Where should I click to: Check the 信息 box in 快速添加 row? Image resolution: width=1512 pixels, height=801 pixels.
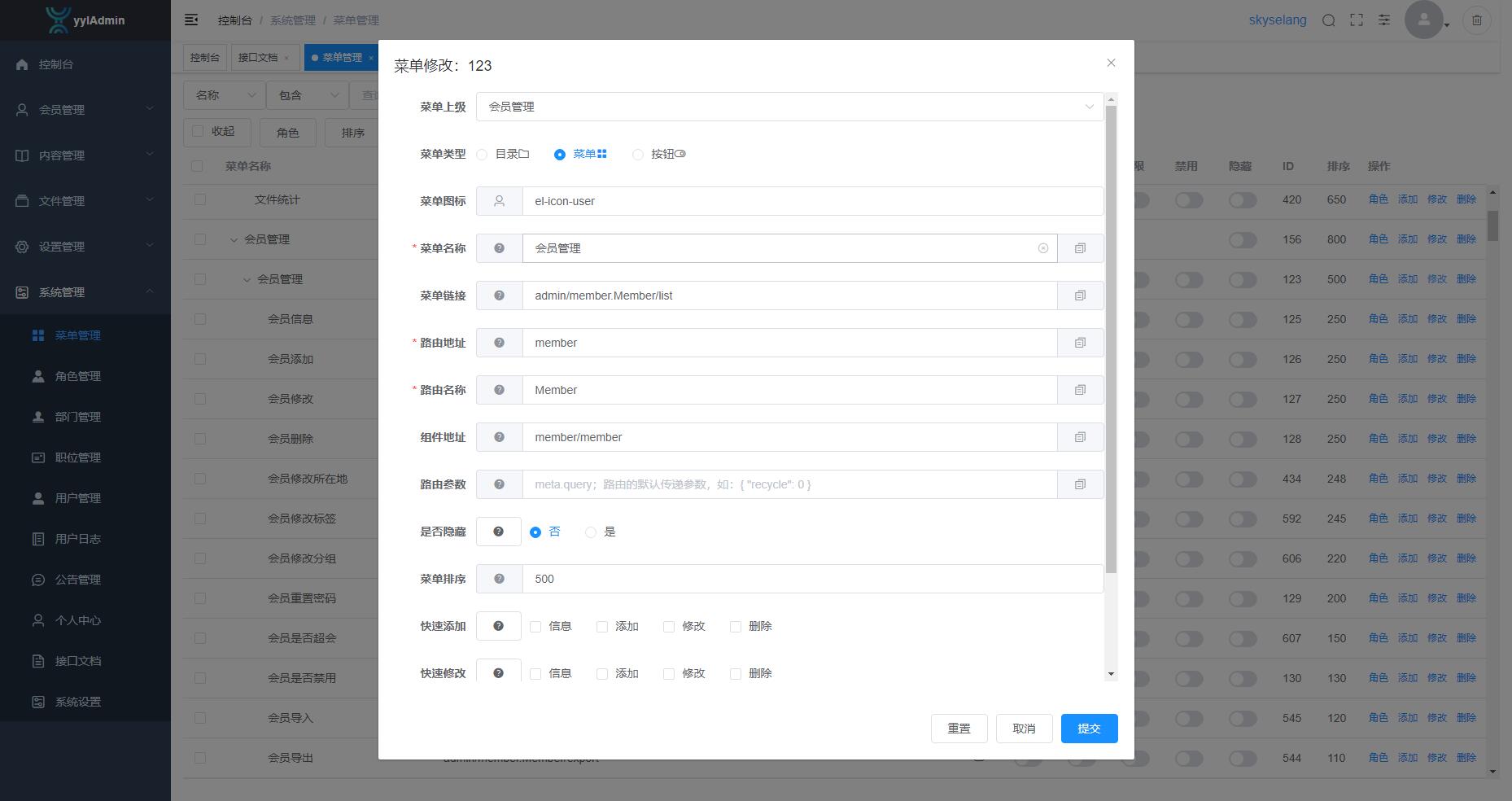point(535,627)
